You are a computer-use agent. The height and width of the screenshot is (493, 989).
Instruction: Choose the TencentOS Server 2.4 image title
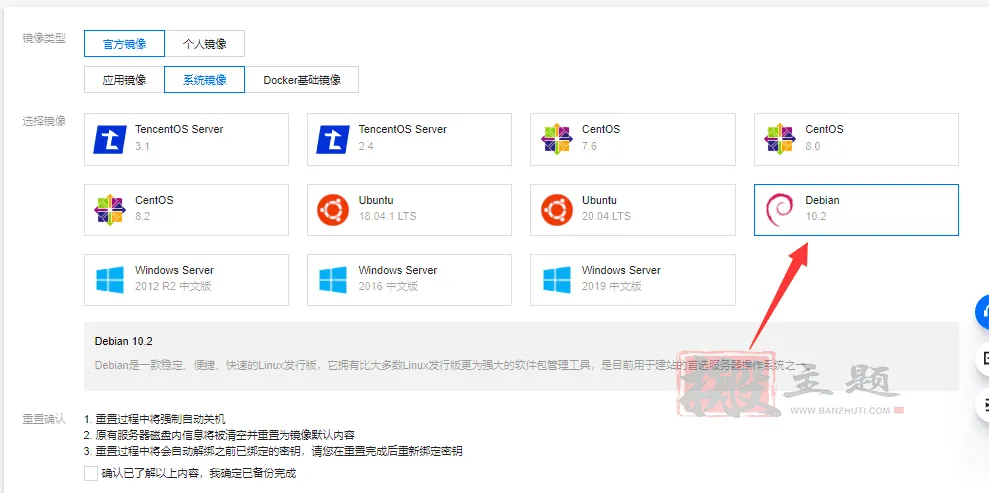tap(402, 129)
